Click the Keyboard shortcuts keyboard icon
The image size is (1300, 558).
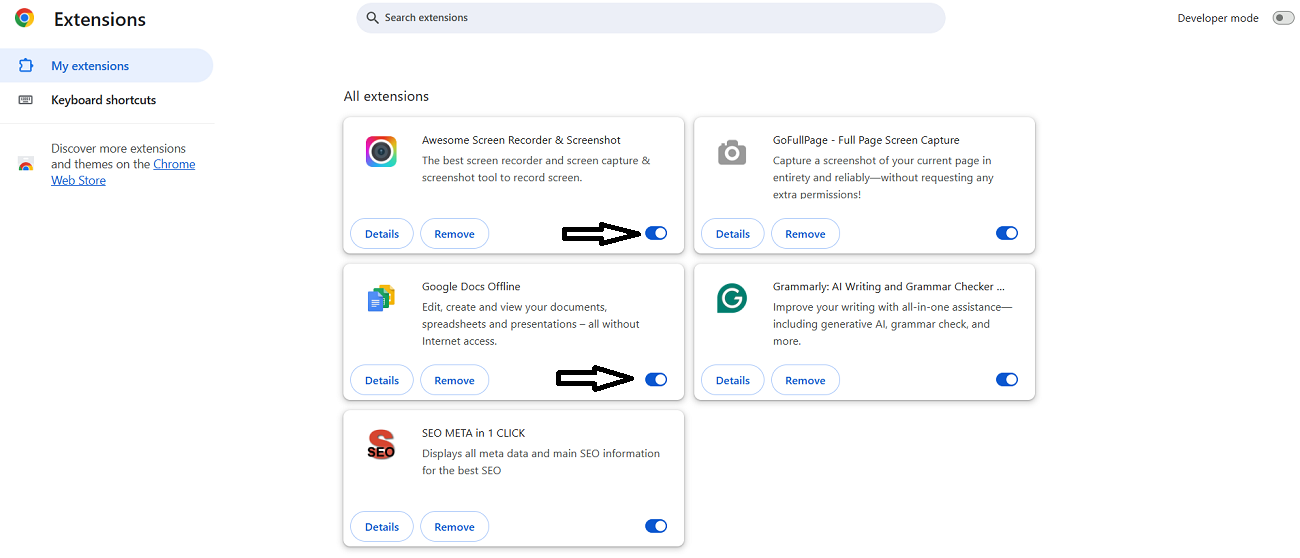(x=27, y=100)
